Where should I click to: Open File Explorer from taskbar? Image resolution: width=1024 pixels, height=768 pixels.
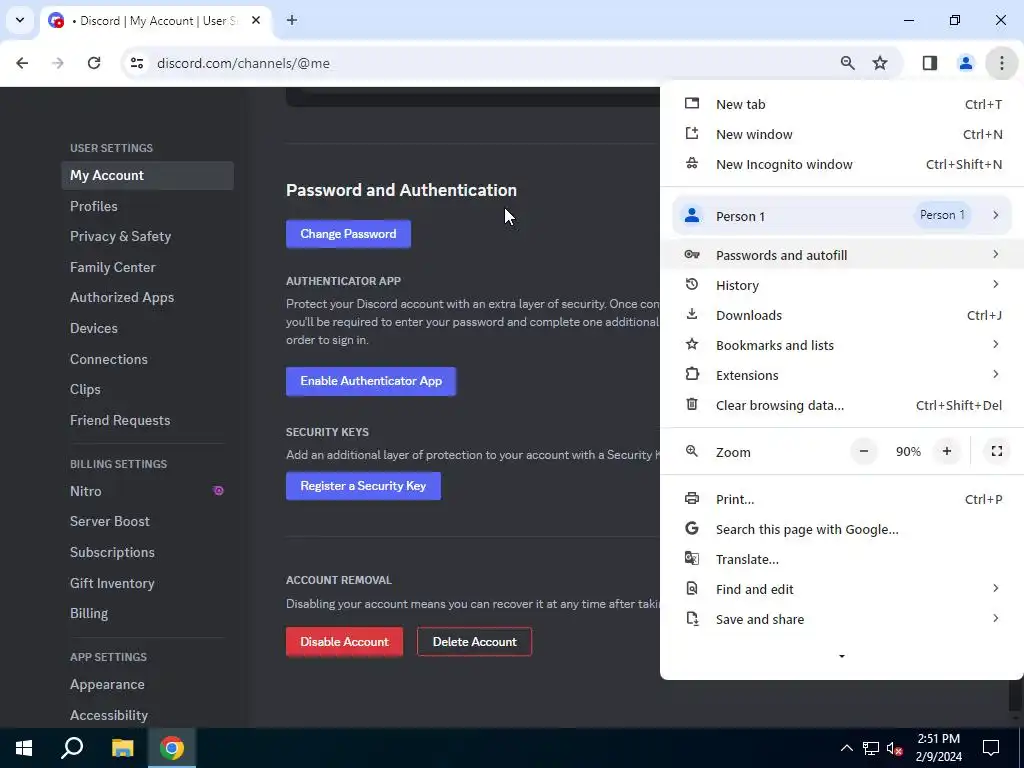point(122,748)
